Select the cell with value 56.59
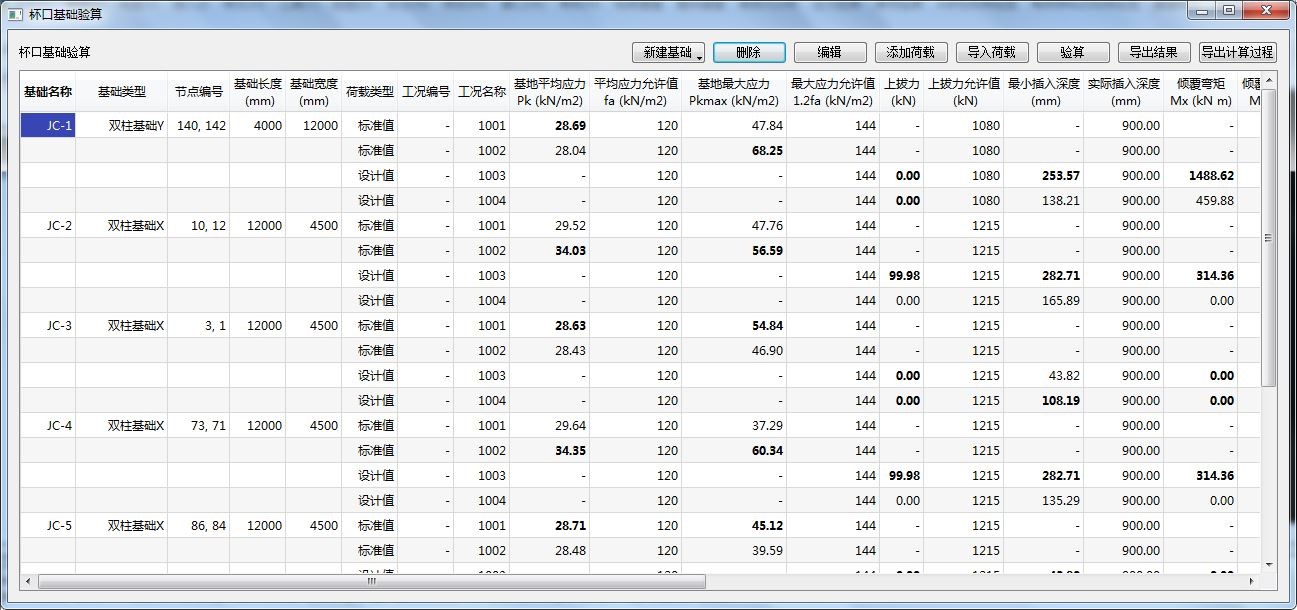1297x610 pixels. (733, 251)
